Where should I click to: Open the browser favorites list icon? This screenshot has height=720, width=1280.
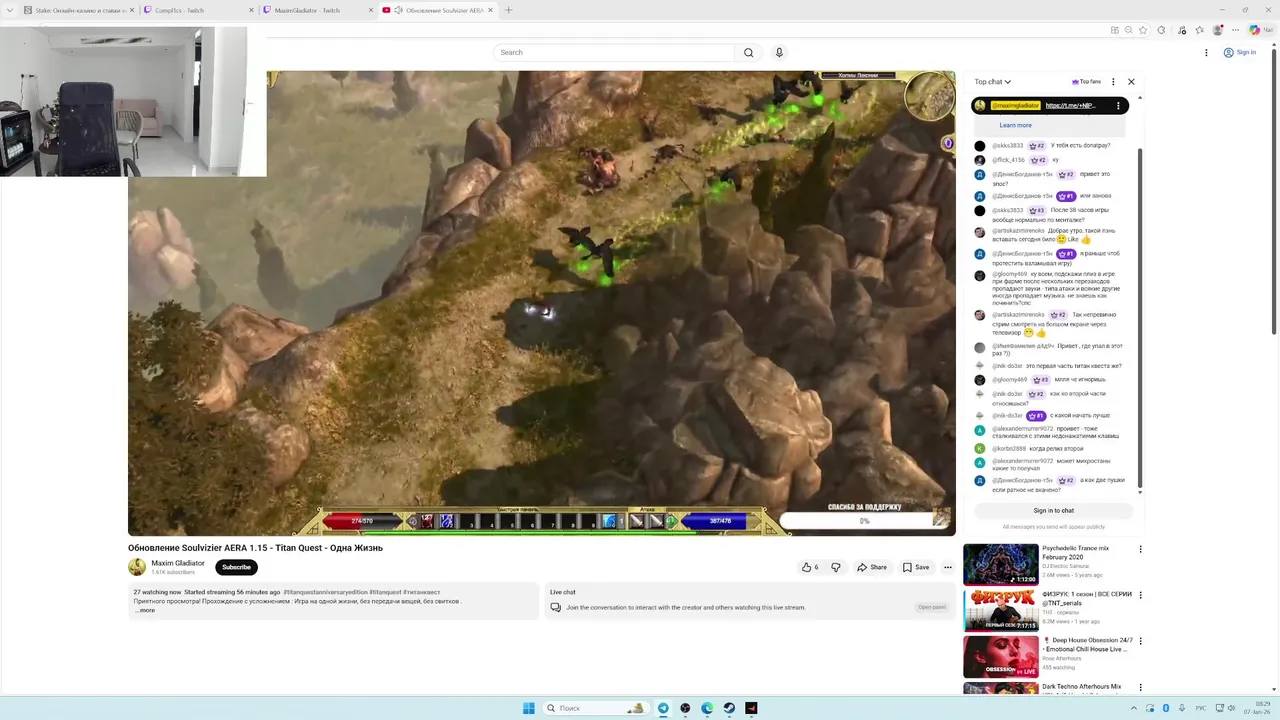click(1200, 30)
